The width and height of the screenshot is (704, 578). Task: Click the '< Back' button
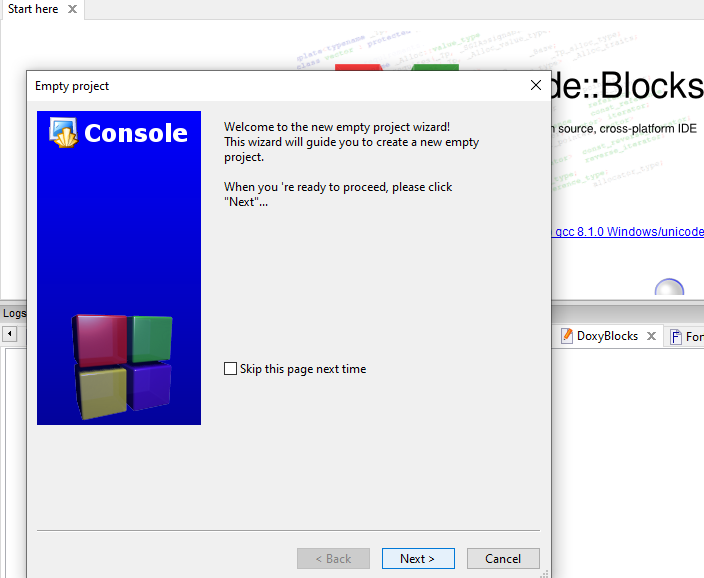pyautogui.click(x=333, y=559)
